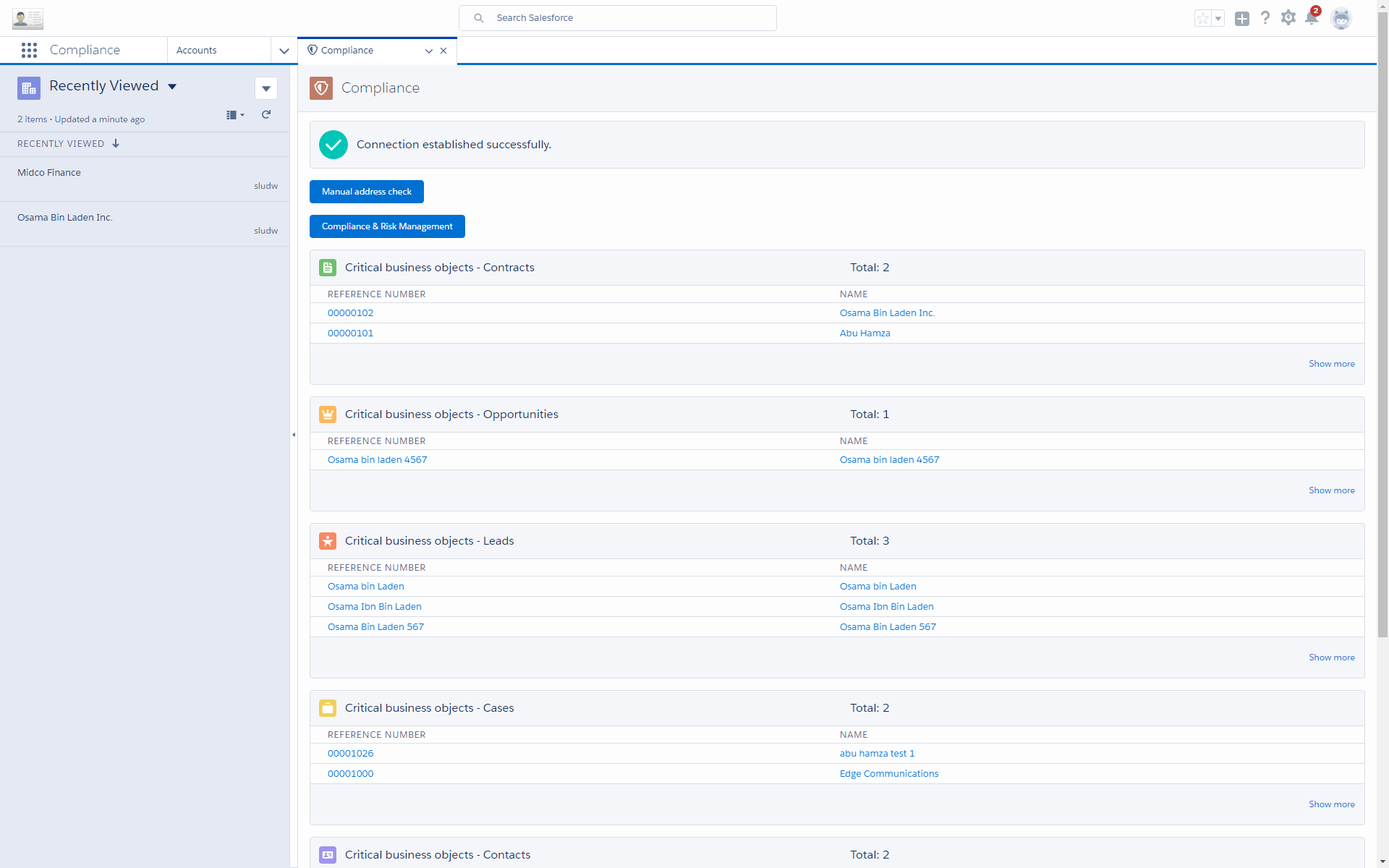Open the Setup gear menu
Viewport: 1389px width, 868px height.
(1289, 18)
